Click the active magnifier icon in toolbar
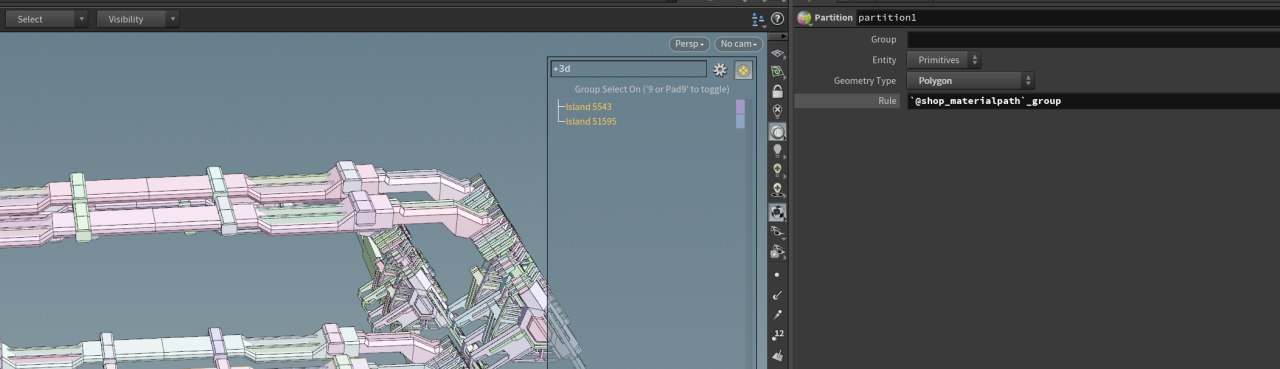1280x369 pixels. point(778,131)
